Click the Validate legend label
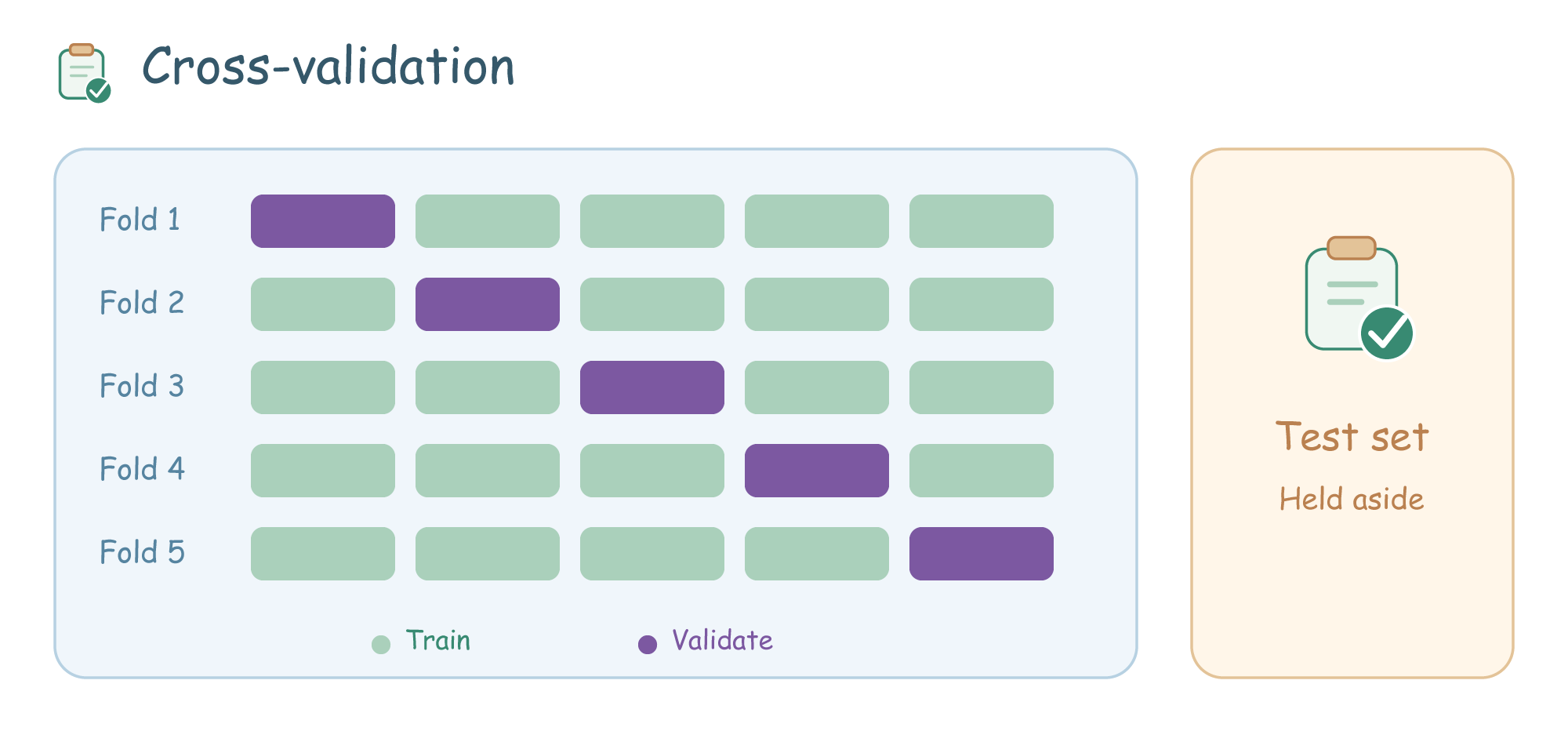The image size is (1568, 753). click(x=722, y=641)
